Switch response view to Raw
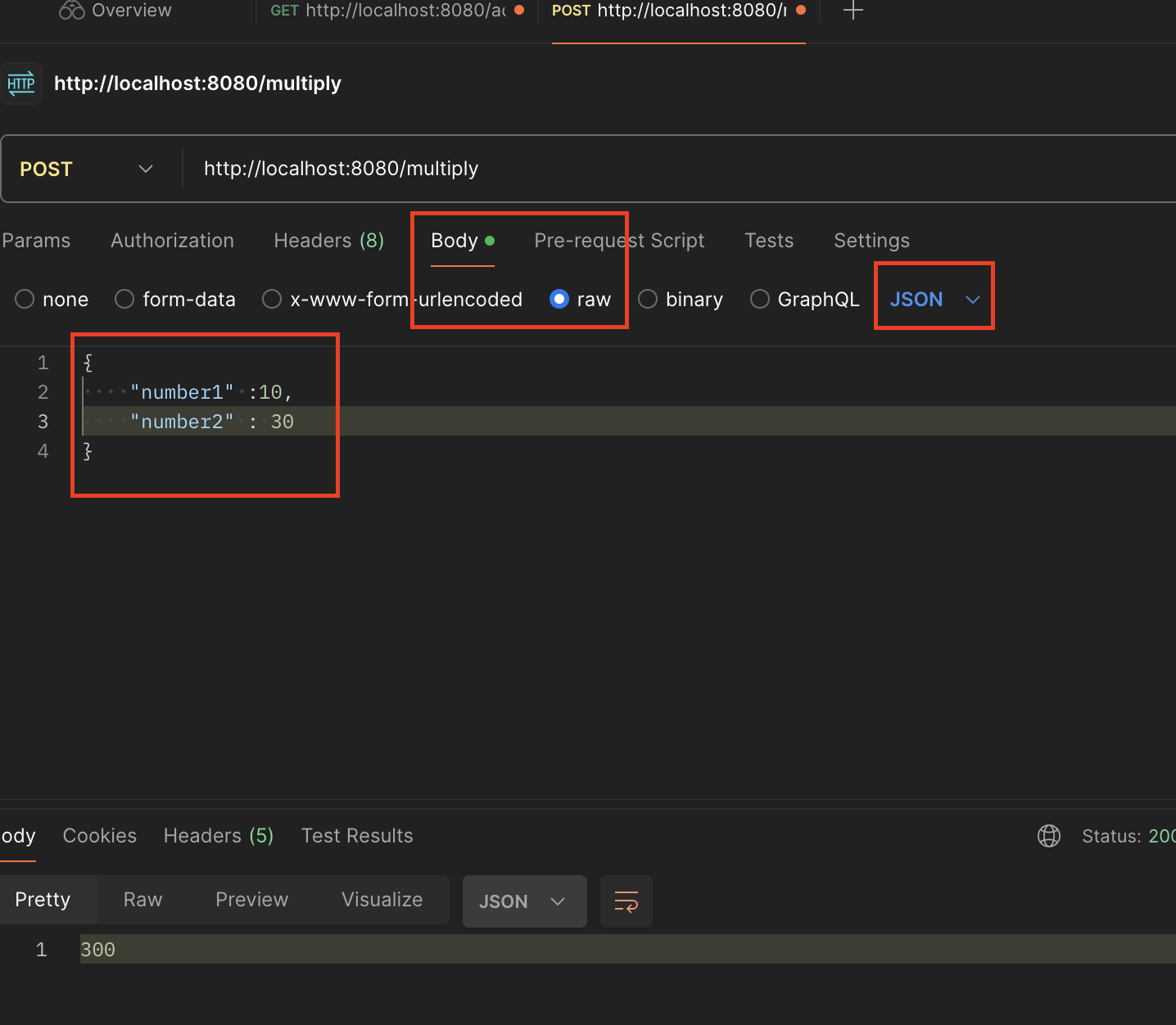1176x1025 pixels. [x=142, y=900]
